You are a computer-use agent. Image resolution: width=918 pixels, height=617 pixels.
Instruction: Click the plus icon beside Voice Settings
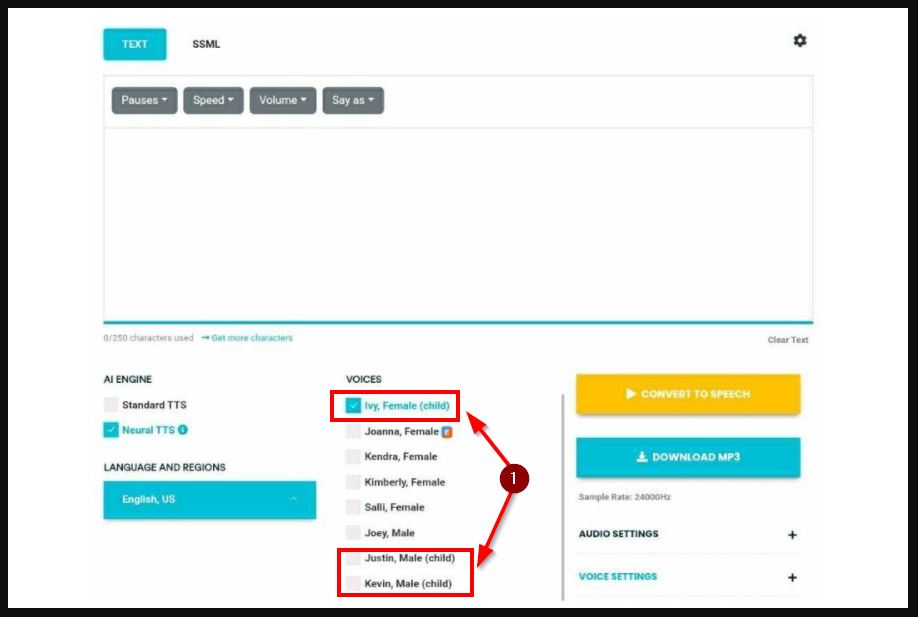pyautogui.click(x=792, y=577)
